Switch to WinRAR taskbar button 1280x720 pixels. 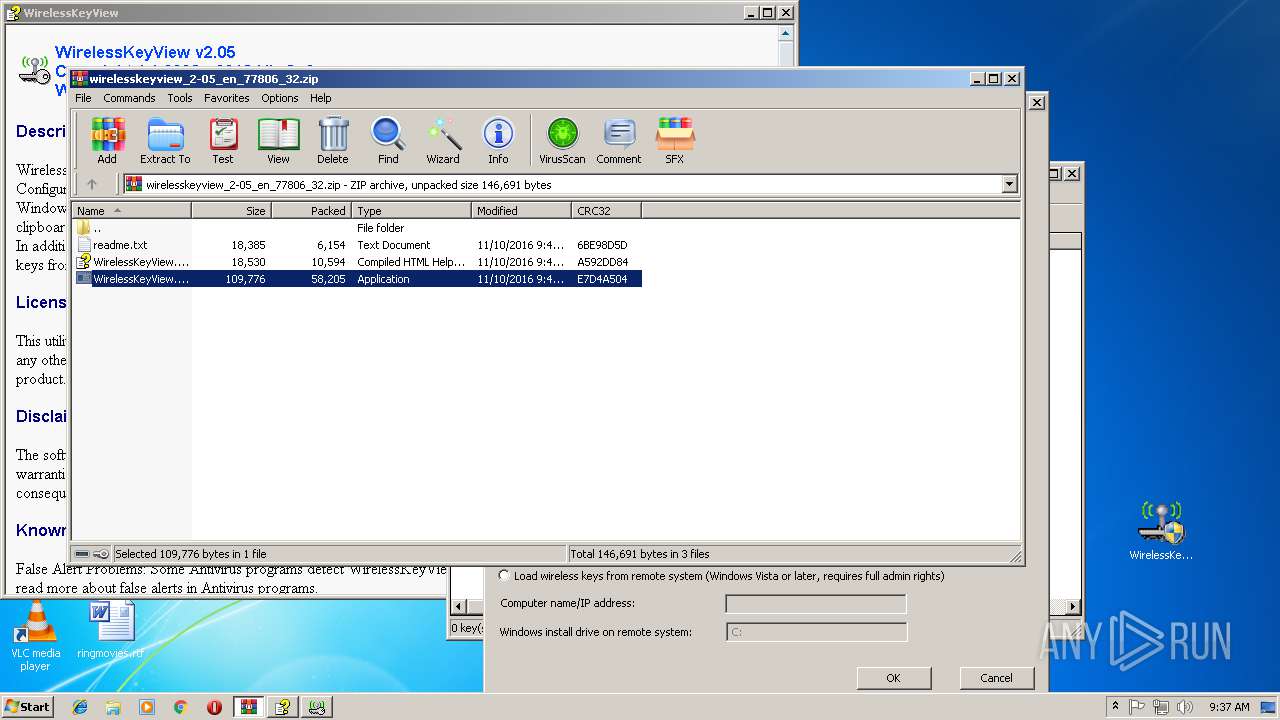[248, 707]
